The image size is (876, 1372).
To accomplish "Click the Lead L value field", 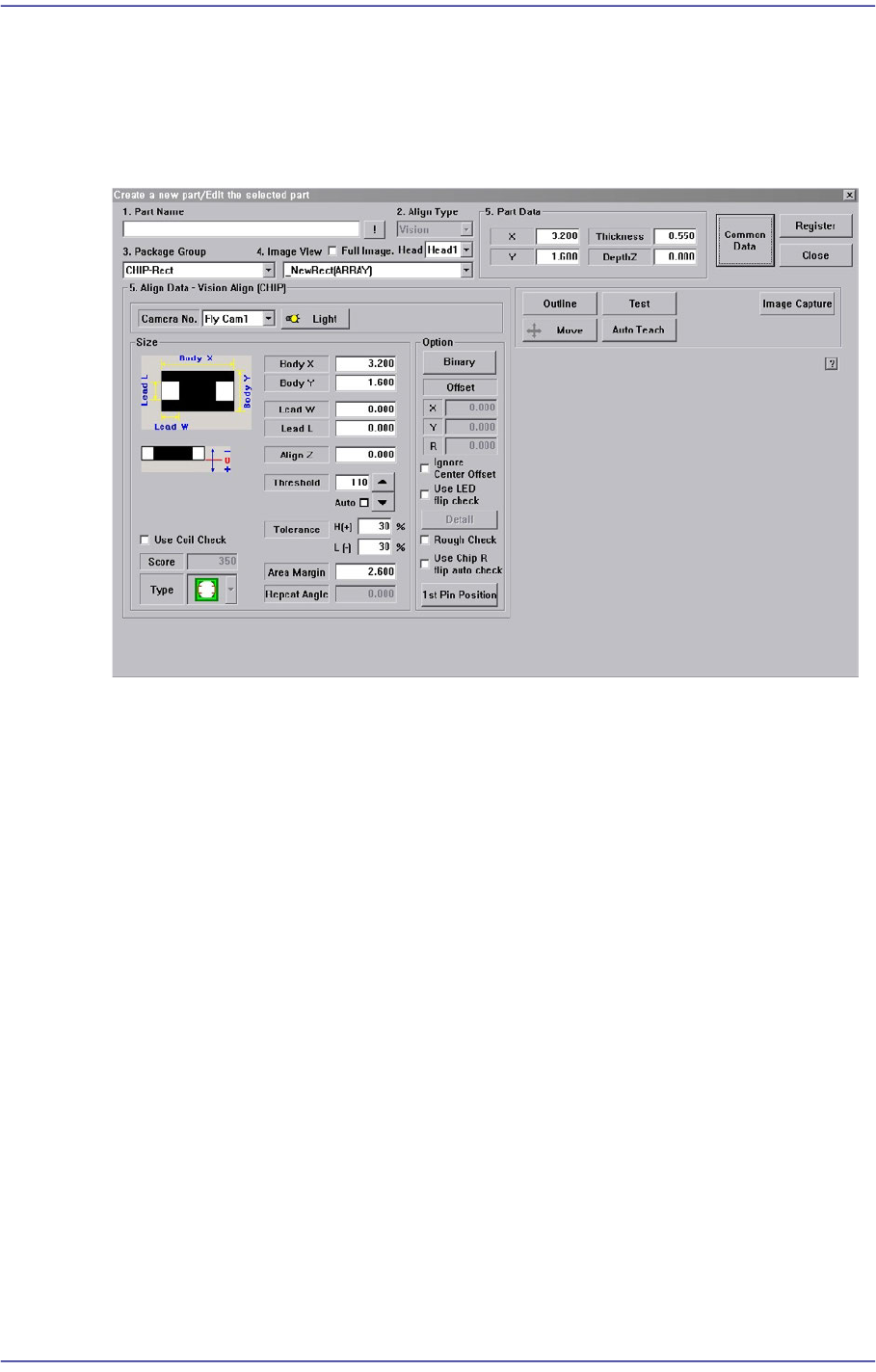I will pos(365,428).
